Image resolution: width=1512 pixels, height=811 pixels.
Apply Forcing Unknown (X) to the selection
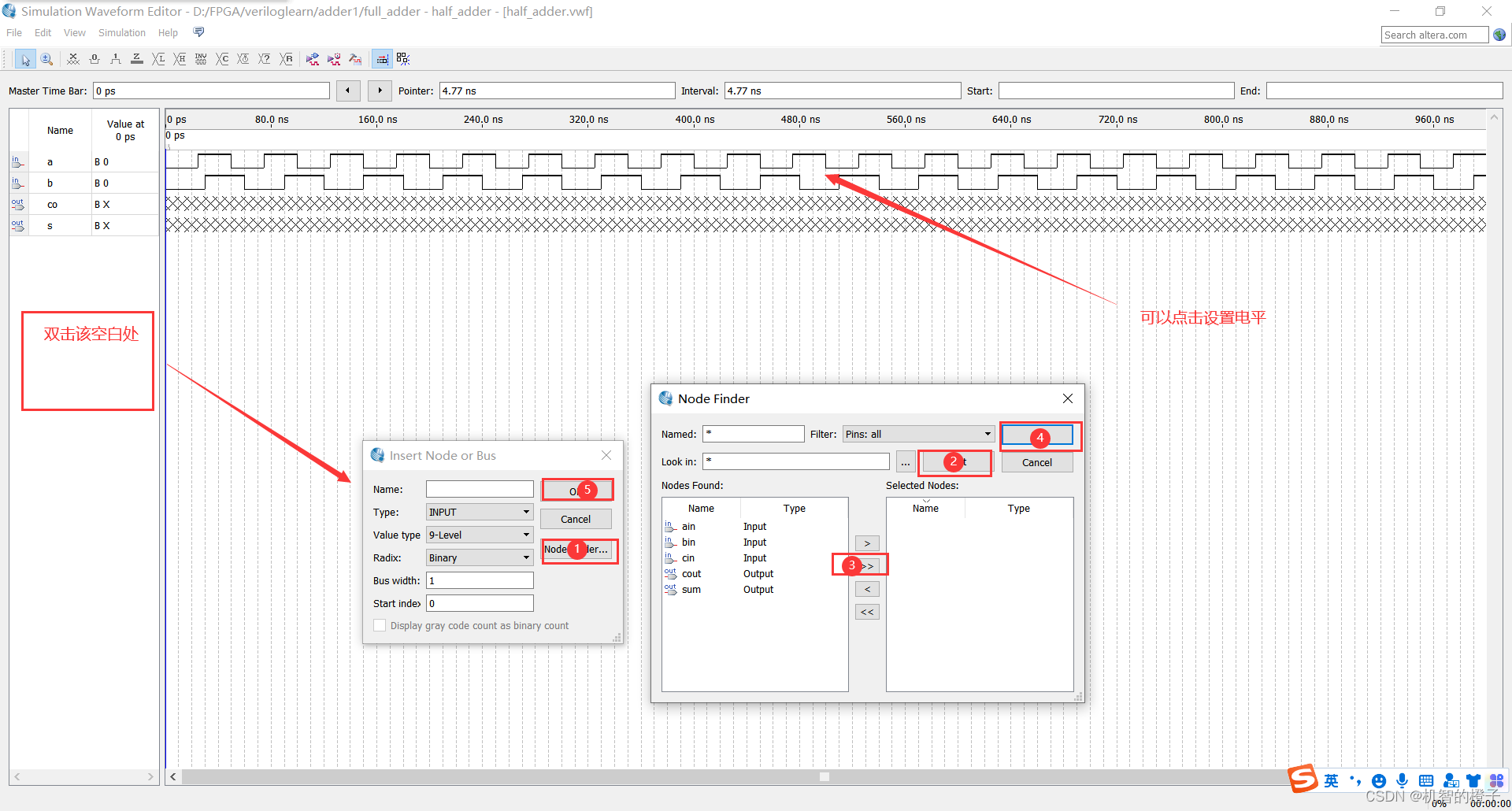coord(73,59)
